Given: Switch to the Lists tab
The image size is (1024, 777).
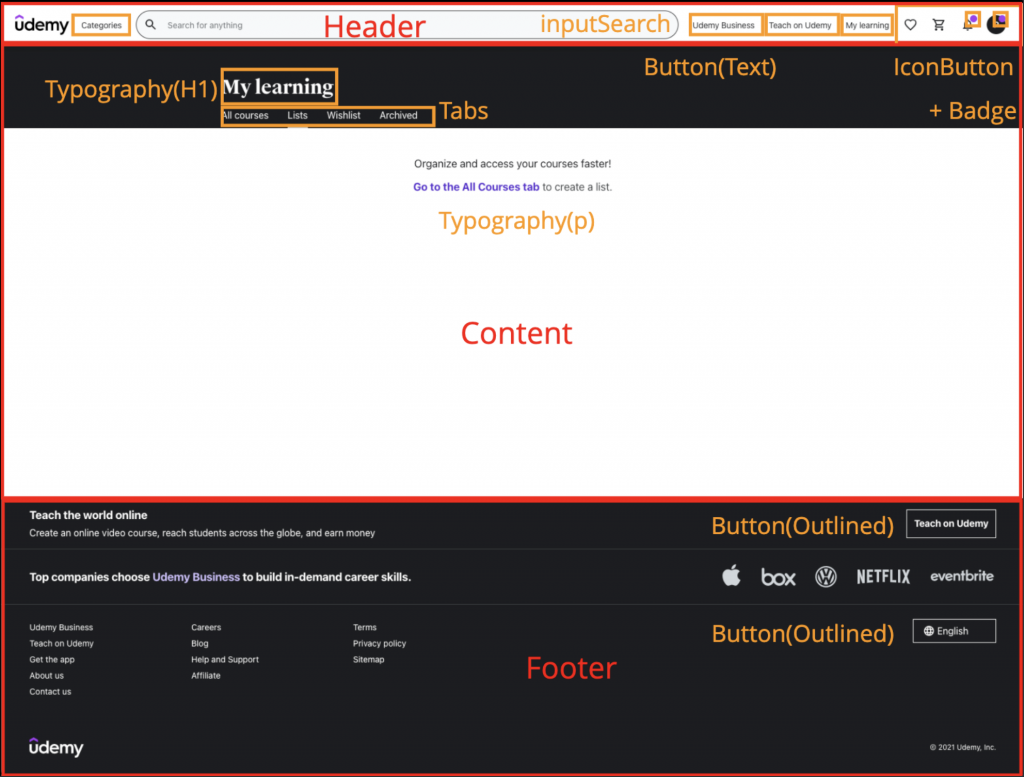Looking at the screenshot, I should point(297,116).
